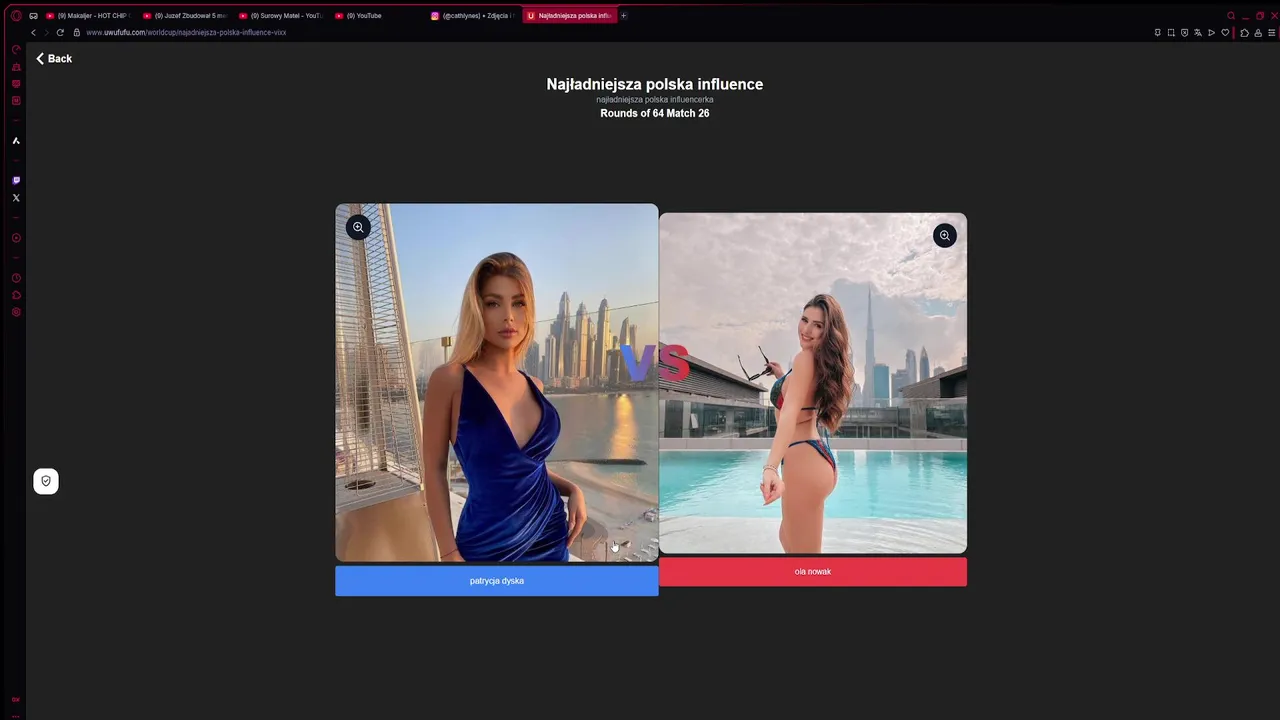Select the Najładniejsza polska tab
1280x720 pixels.
point(569,16)
